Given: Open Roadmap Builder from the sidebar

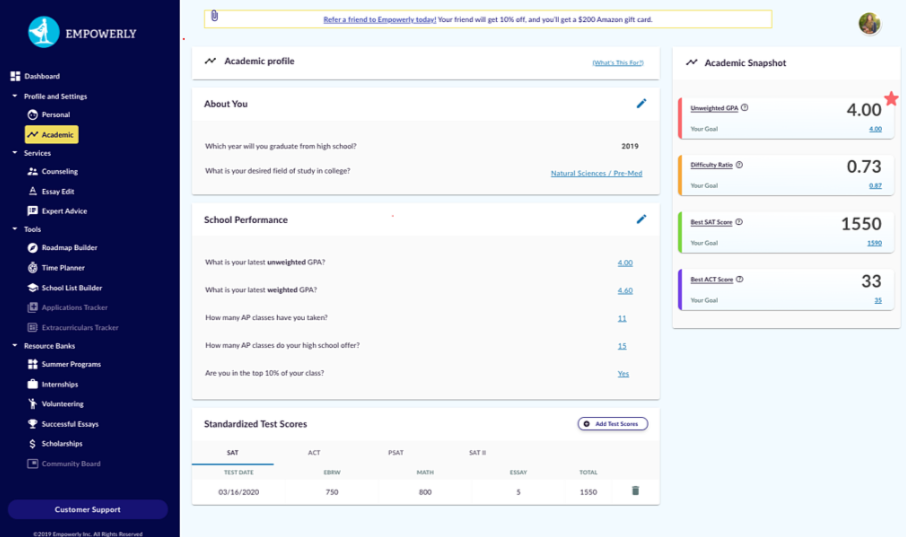Looking at the screenshot, I should click(69, 248).
